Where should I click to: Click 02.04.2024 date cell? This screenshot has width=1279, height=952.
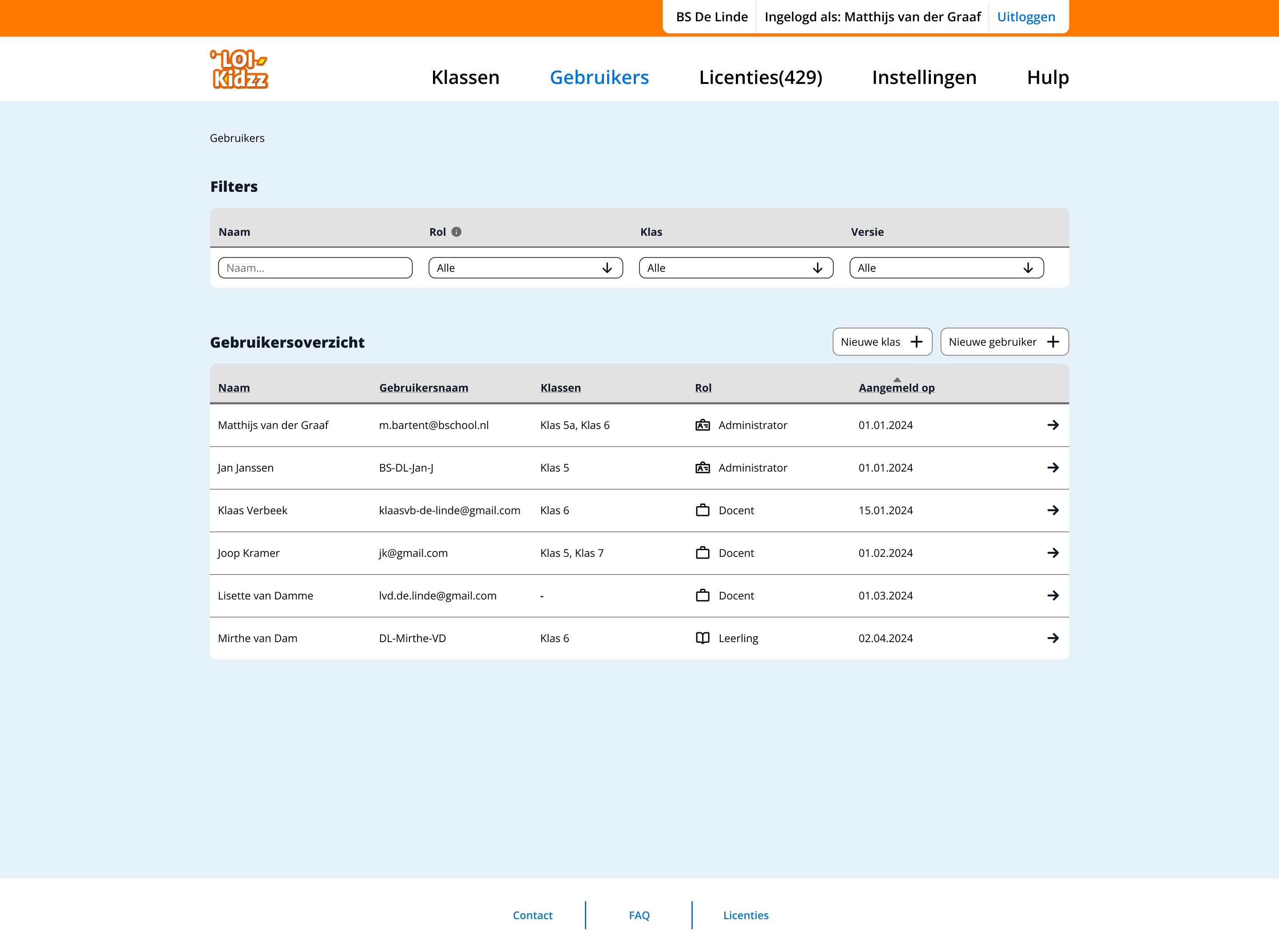coord(886,638)
